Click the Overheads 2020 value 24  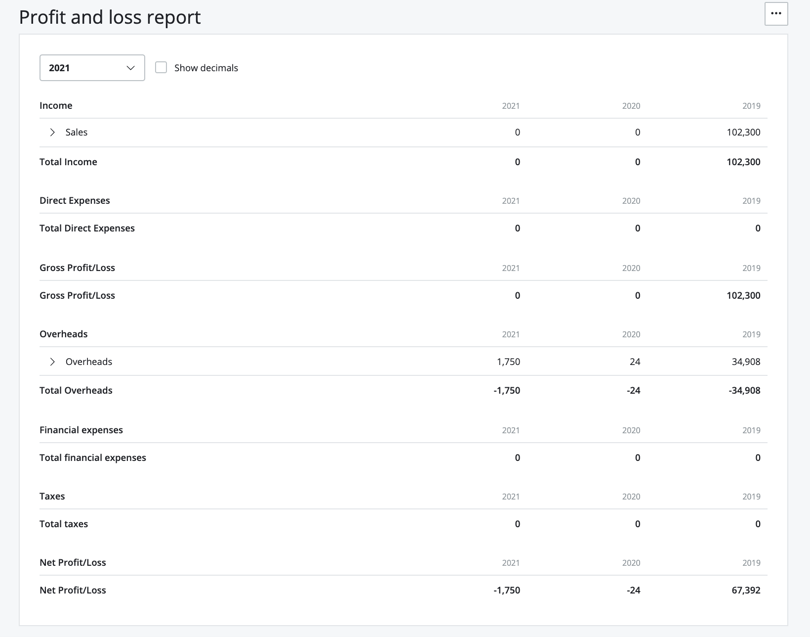[636, 361]
